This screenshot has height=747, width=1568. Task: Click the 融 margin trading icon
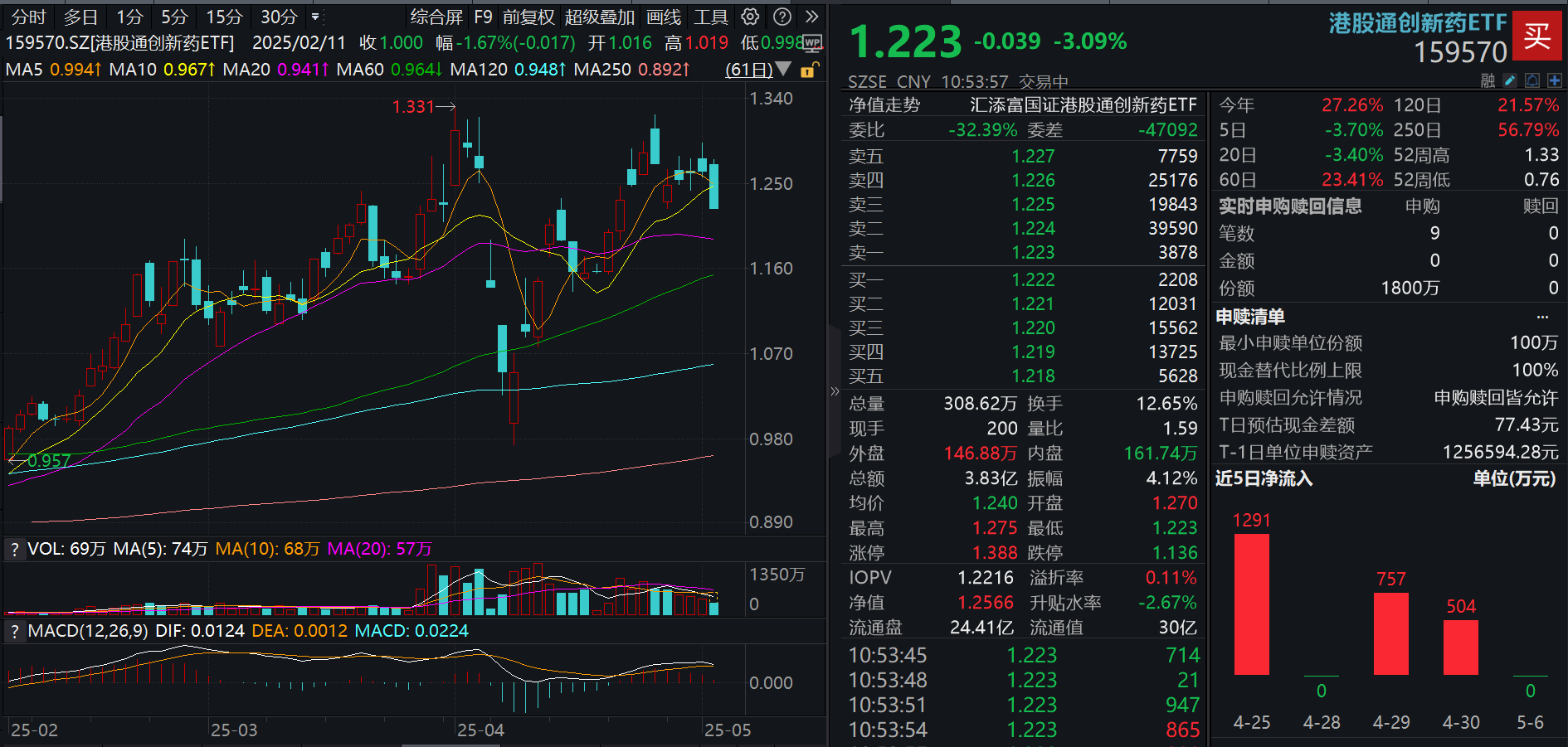pos(1489,80)
